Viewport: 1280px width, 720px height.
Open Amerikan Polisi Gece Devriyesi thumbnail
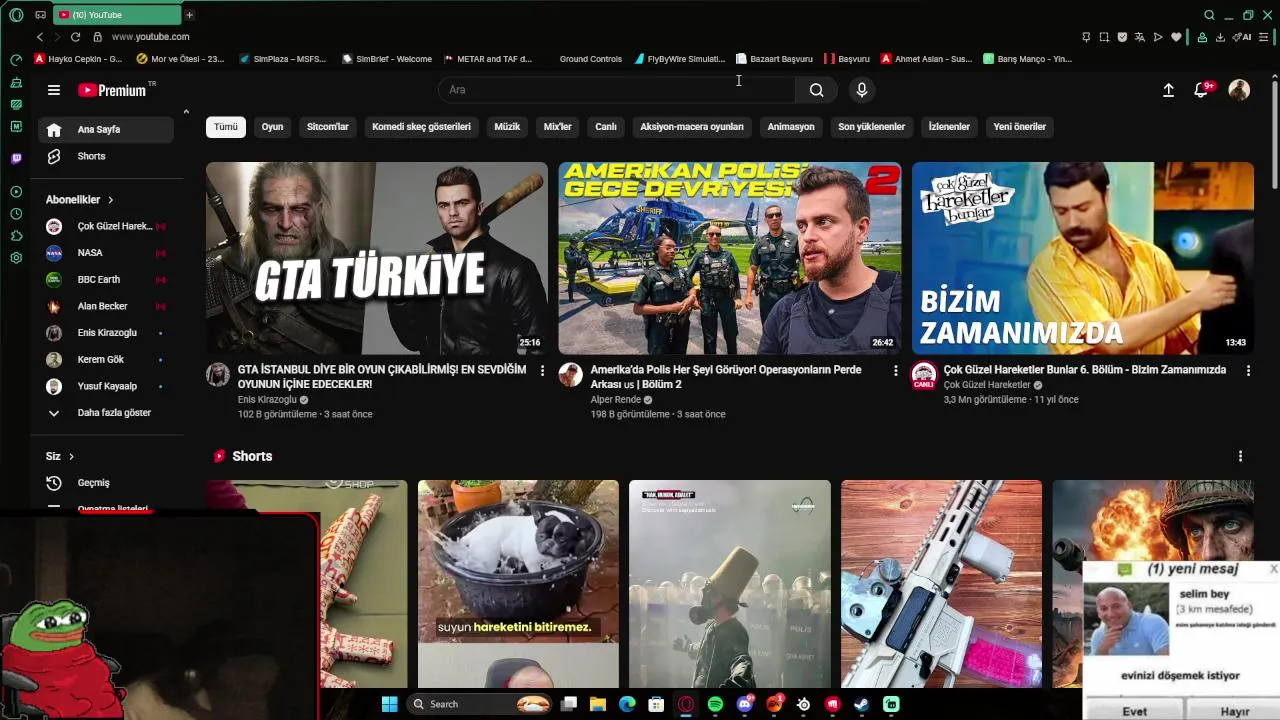[x=730, y=258]
